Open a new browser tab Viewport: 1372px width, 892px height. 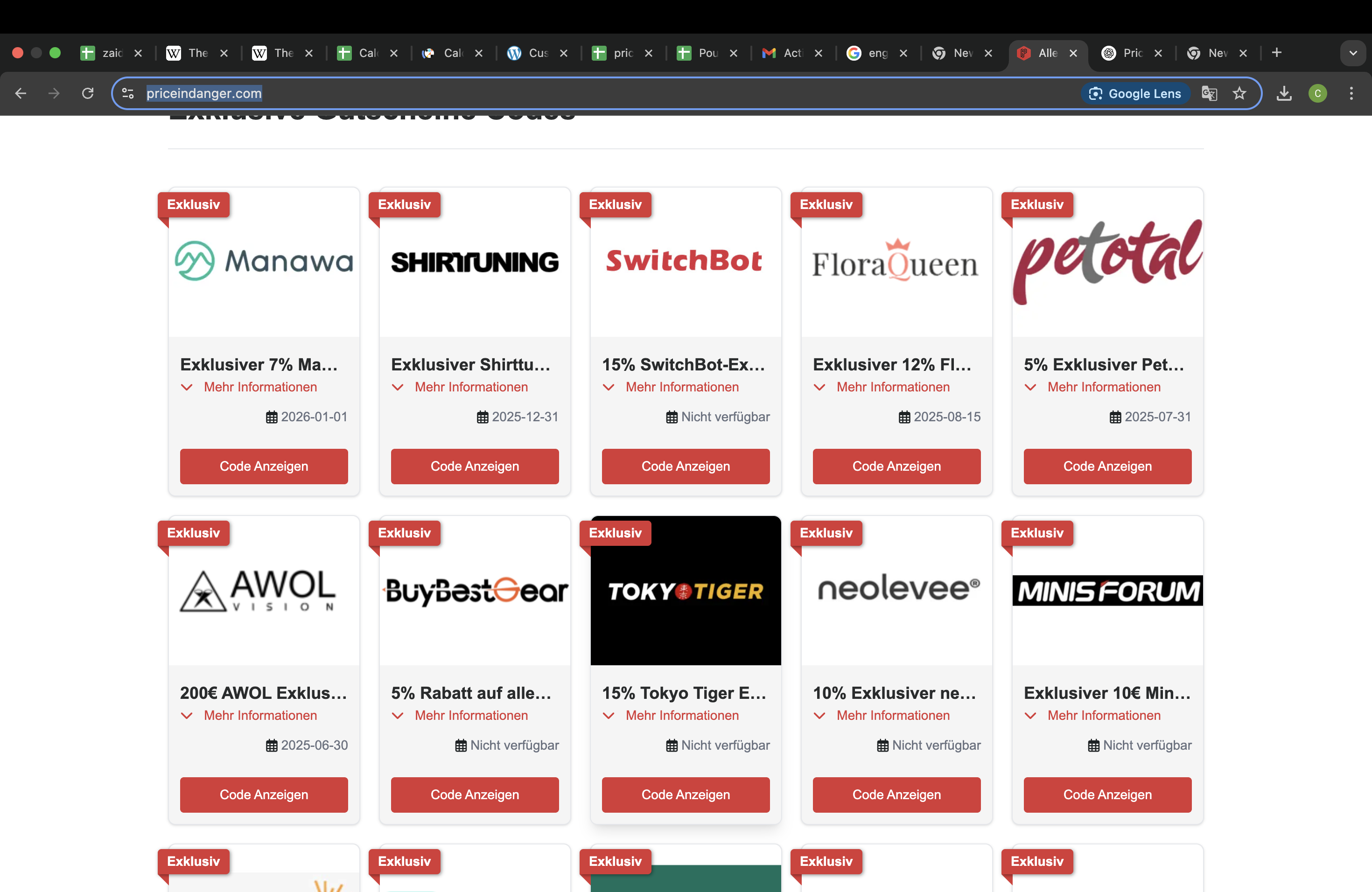[1277, 53]
